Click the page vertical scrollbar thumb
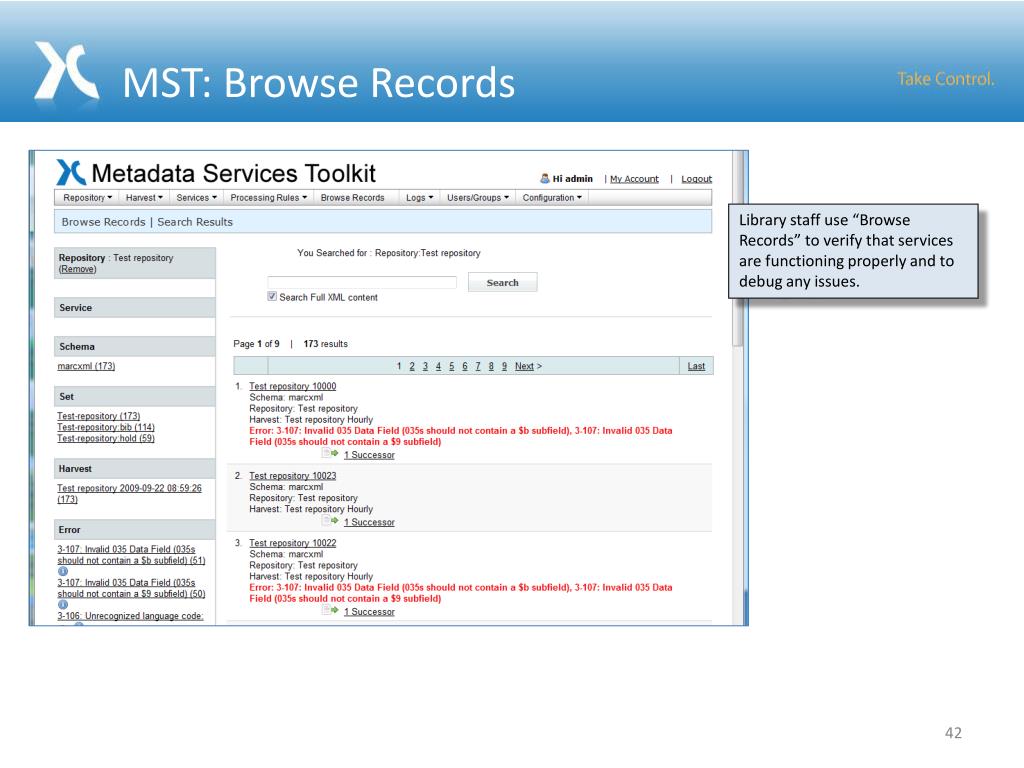The height and width of the screenshot is (768, 1024). [738, 249]
